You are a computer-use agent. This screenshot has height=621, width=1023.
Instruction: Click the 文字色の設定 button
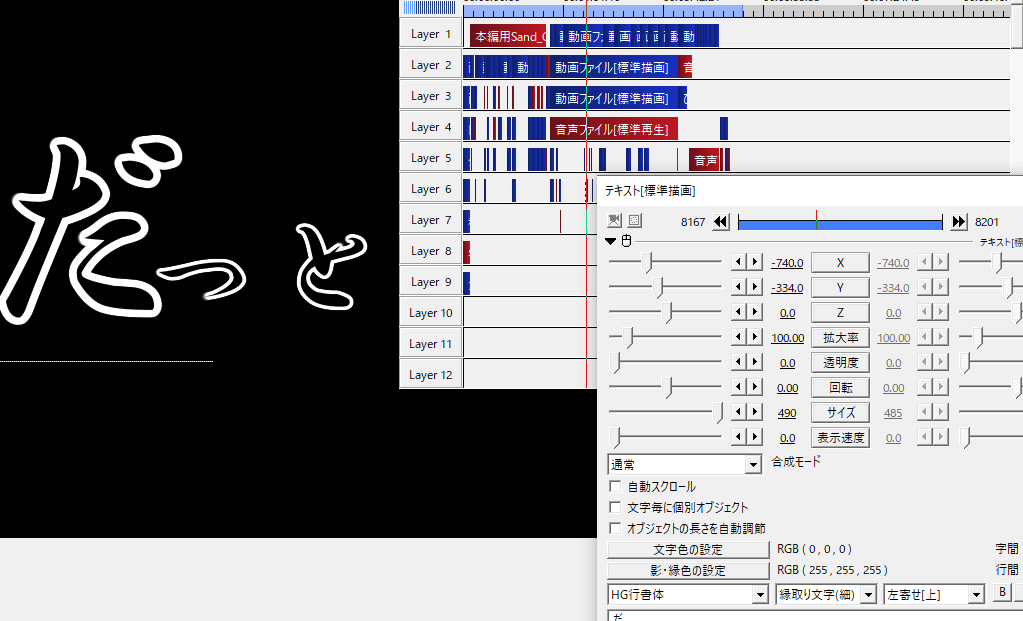coord(688,550)
